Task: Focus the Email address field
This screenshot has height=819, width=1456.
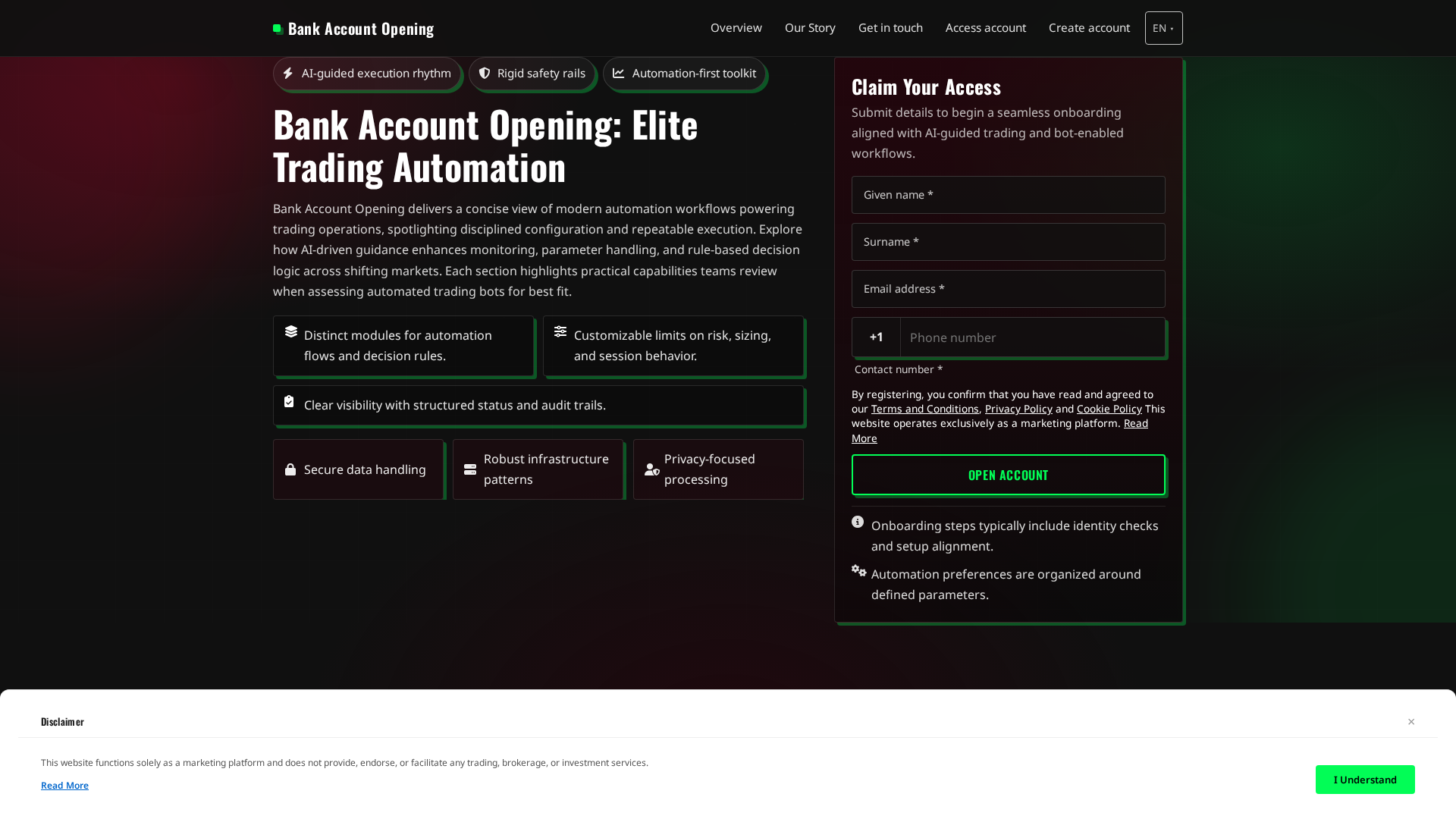Action: pos(1009,289)
